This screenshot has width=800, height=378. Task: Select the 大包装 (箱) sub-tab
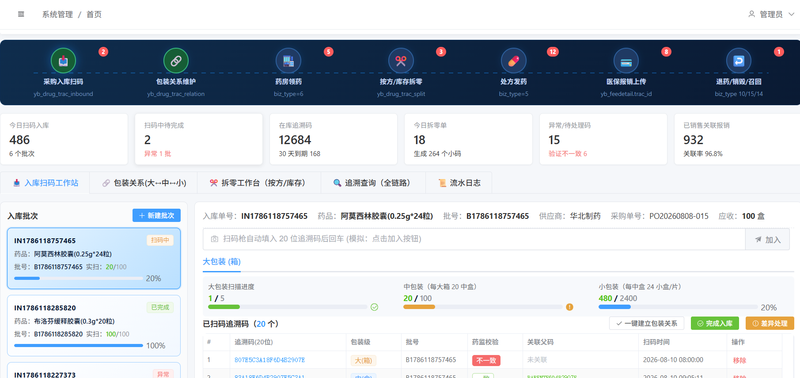point(221,262)
